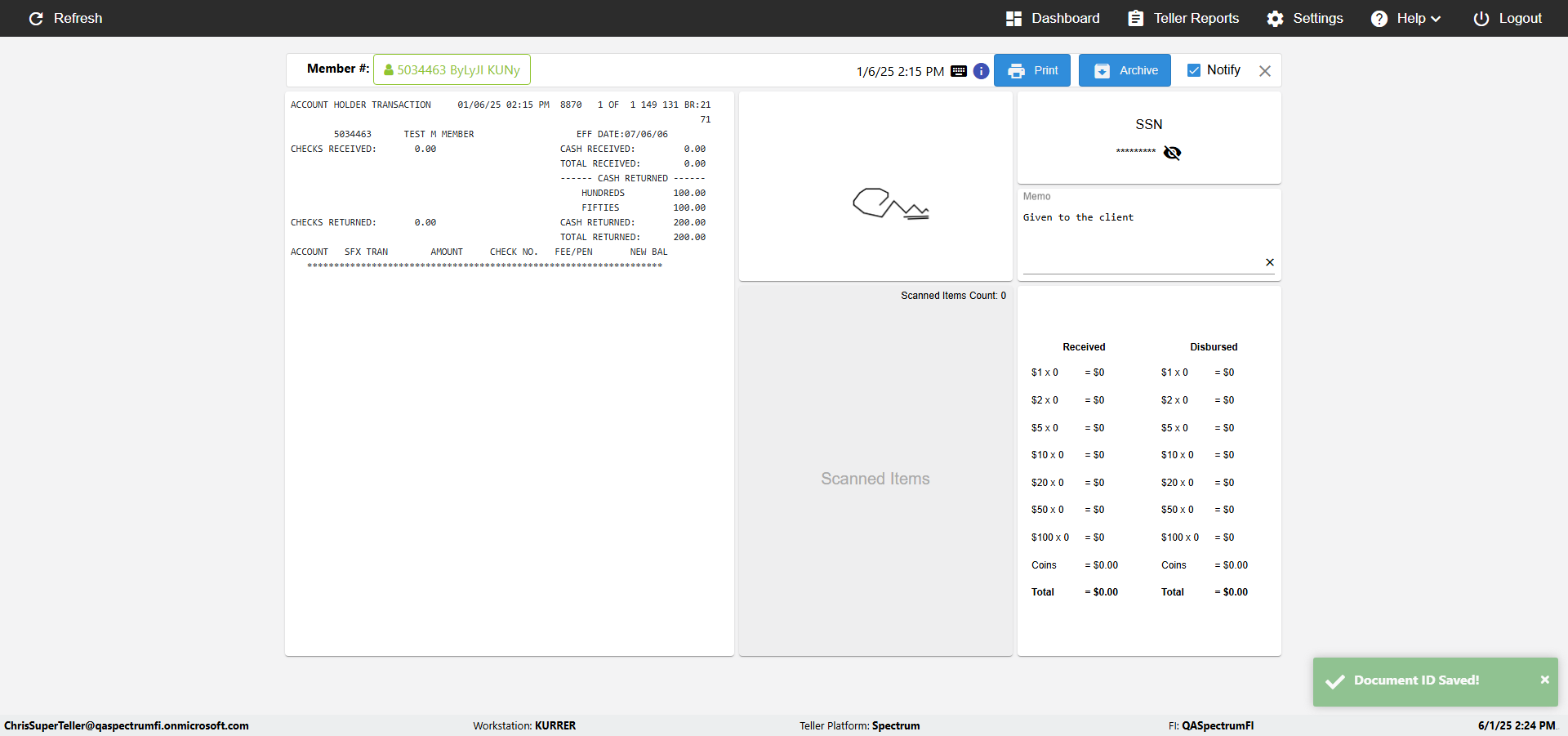Click the 1/6/25 2:15 PM timestamp
The image size is (1568, 736).
coord(900,71)
